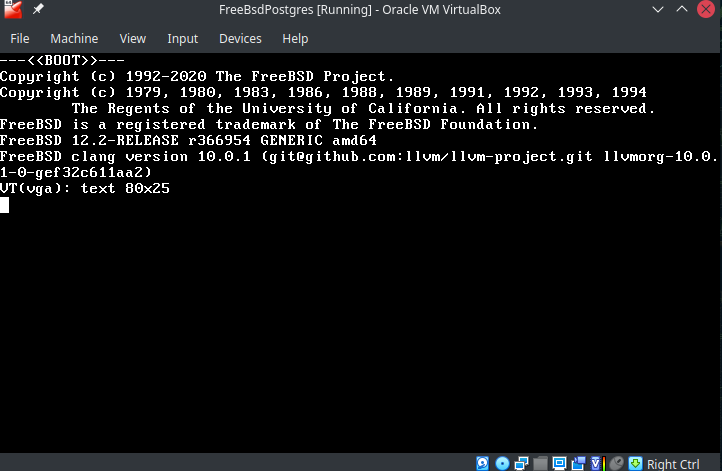Click the keyboard capture green arrow icon

click(x=635, y=463)
